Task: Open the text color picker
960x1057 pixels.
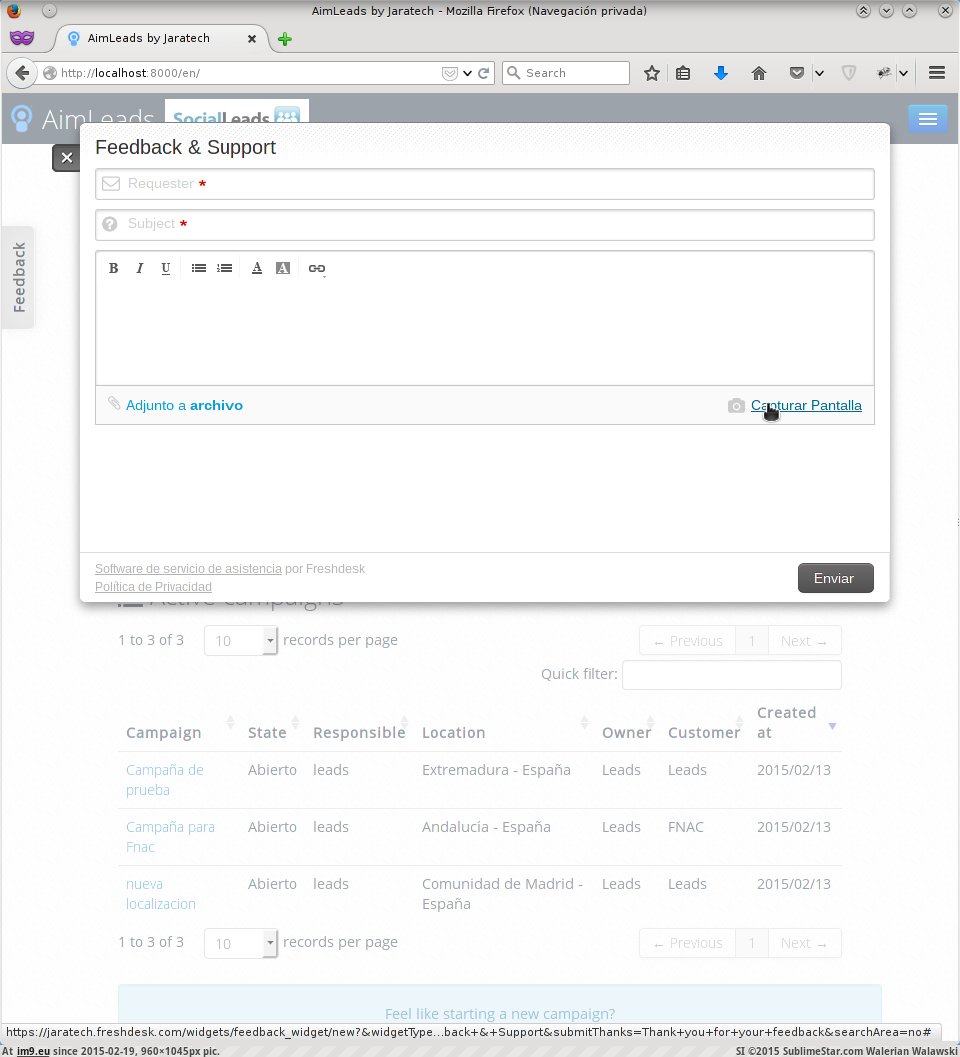Action: pyautogui.click(x=257, y=268)
